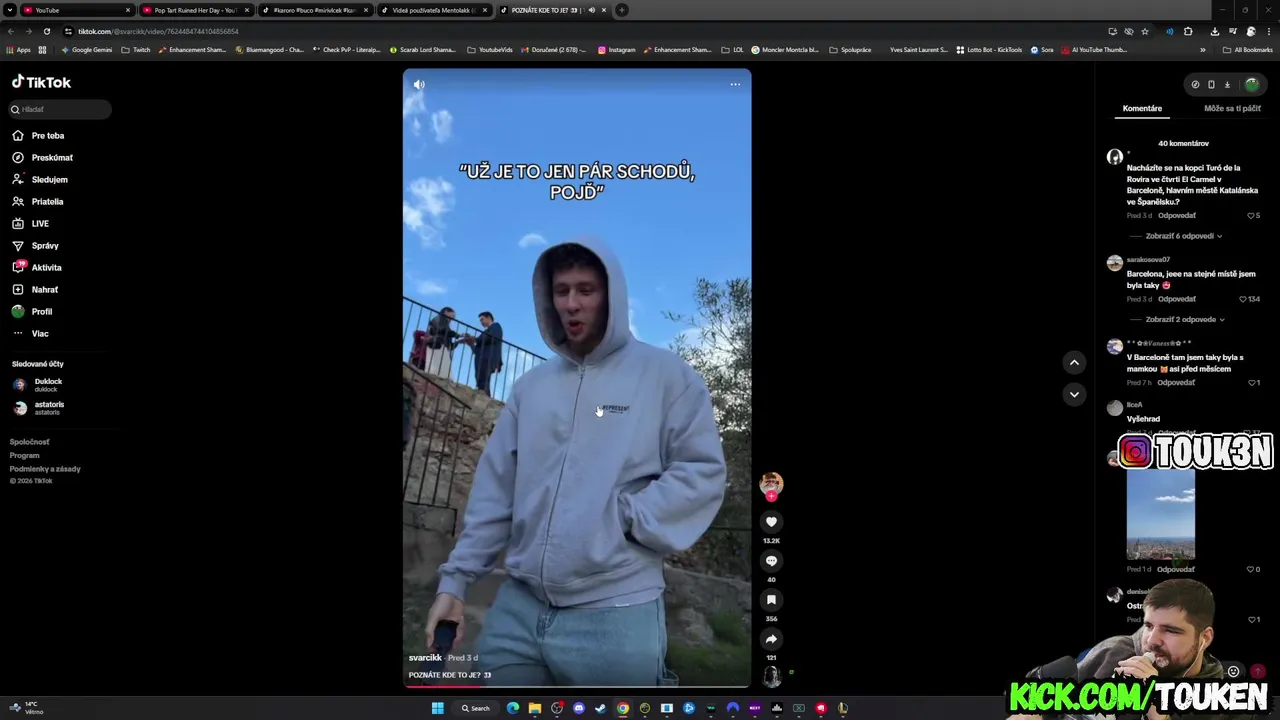The width and height of the screenshot is (1280, 720).
Task: Open All Bookmarks folder
Action: click(1248, 50)
